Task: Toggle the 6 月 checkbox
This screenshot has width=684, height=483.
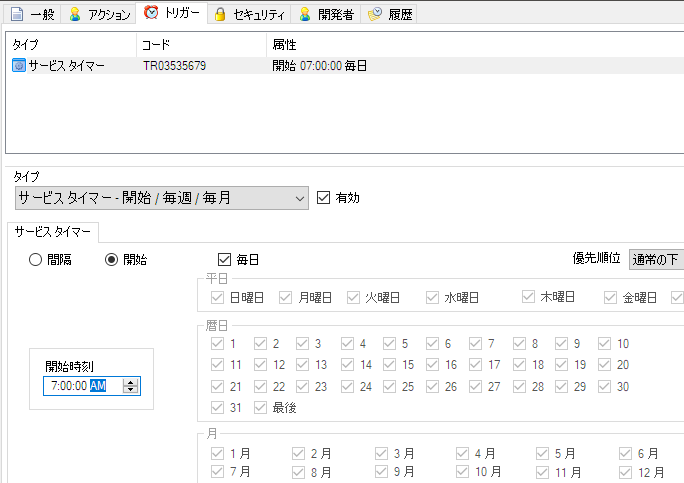Action: [x=625, y=453]
